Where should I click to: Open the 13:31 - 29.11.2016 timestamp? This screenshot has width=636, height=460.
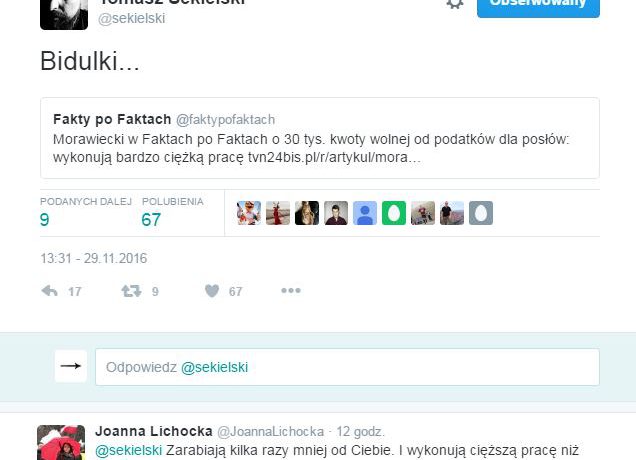[x=94, y=258]
